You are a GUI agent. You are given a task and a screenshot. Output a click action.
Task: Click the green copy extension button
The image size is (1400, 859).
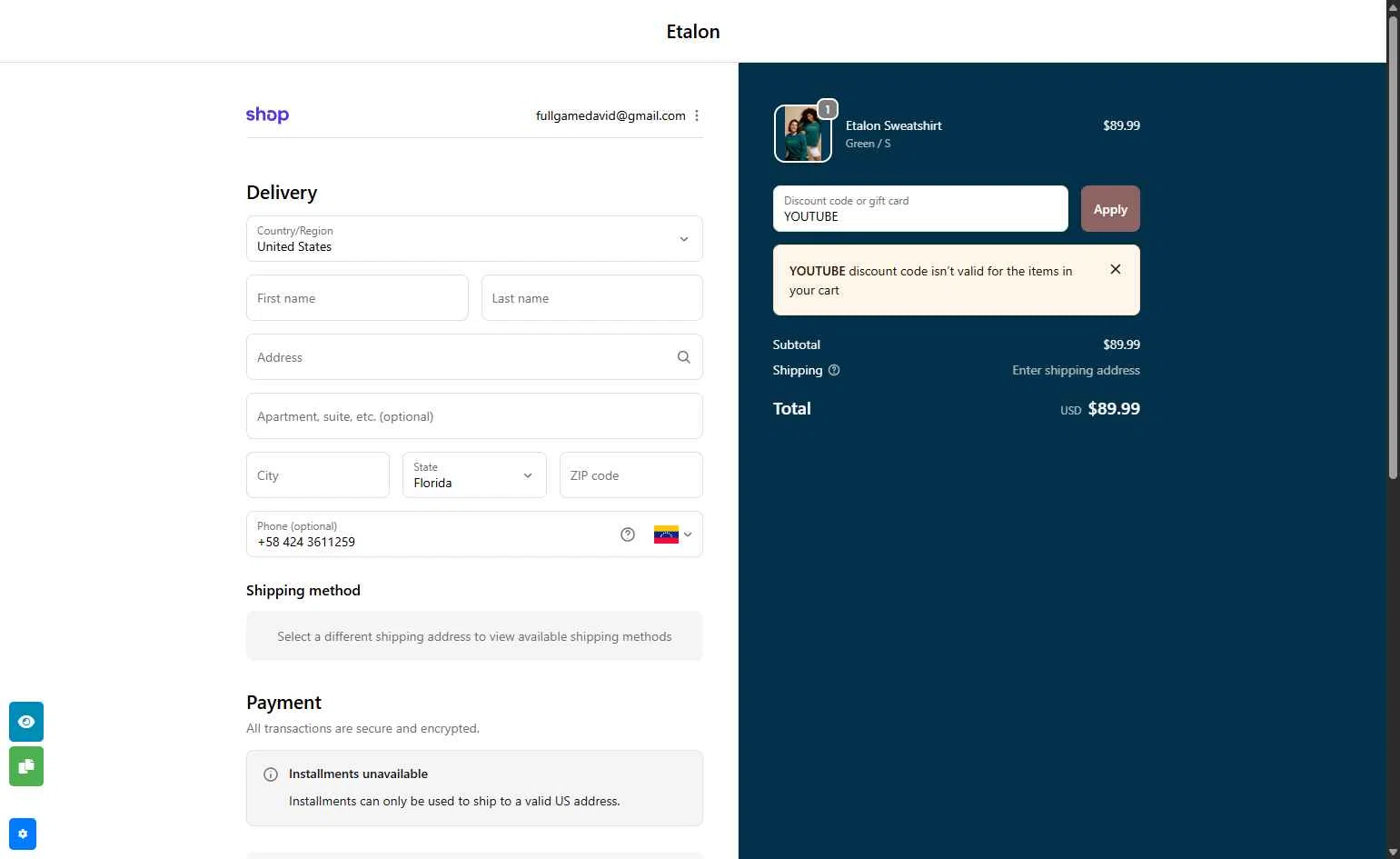tap(26, 766)
